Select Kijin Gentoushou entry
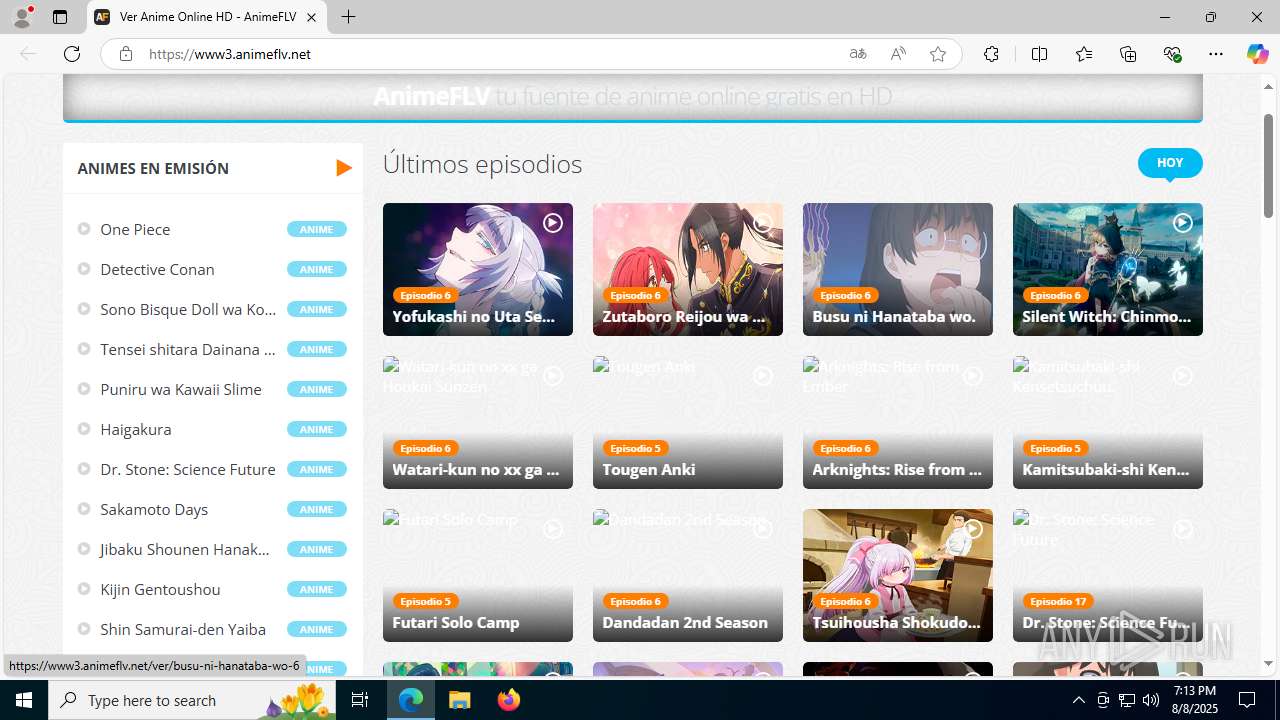Viewport: 1280px width, 720px height. click(160, 589)
